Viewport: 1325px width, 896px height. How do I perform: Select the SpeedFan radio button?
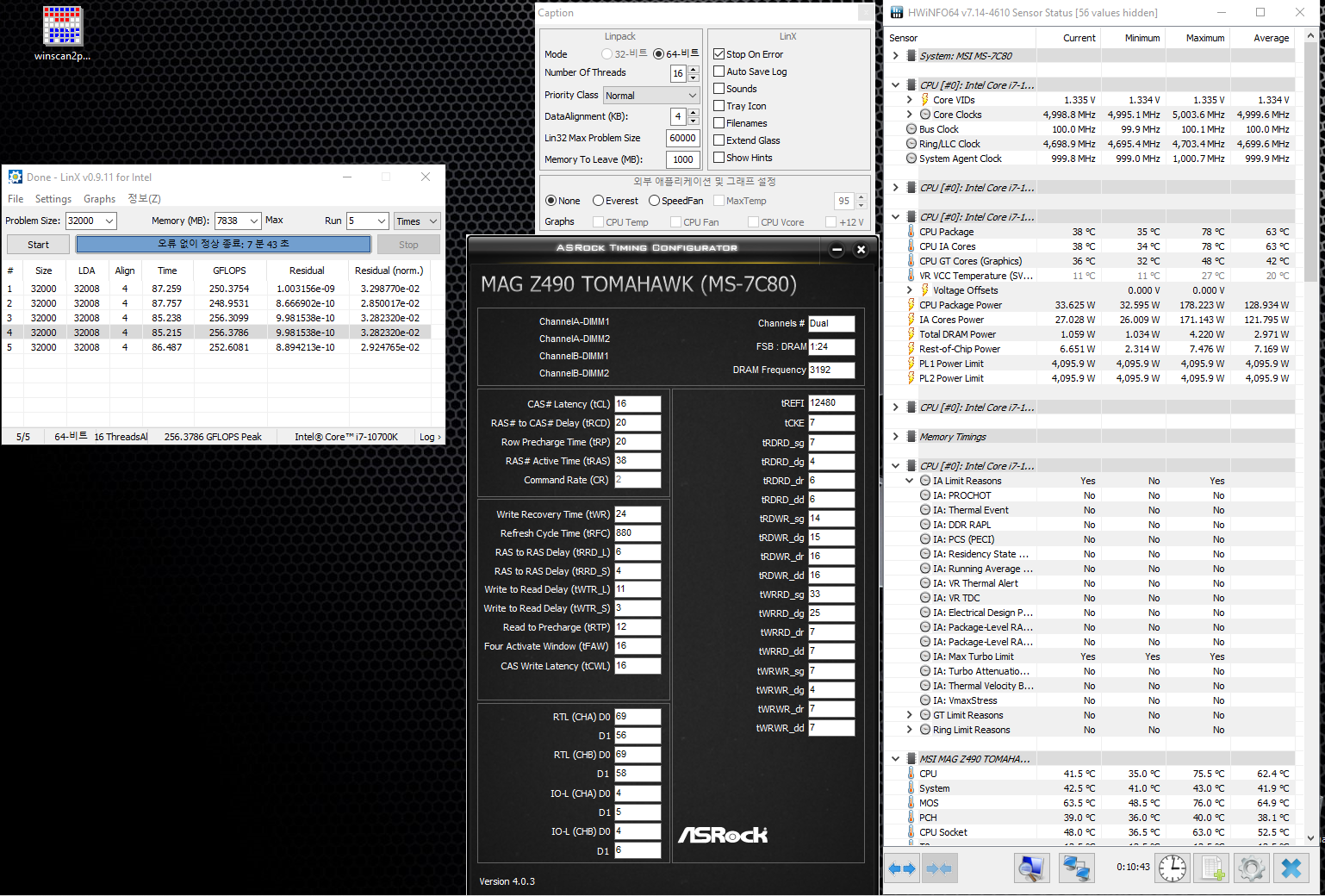point(655,201)
